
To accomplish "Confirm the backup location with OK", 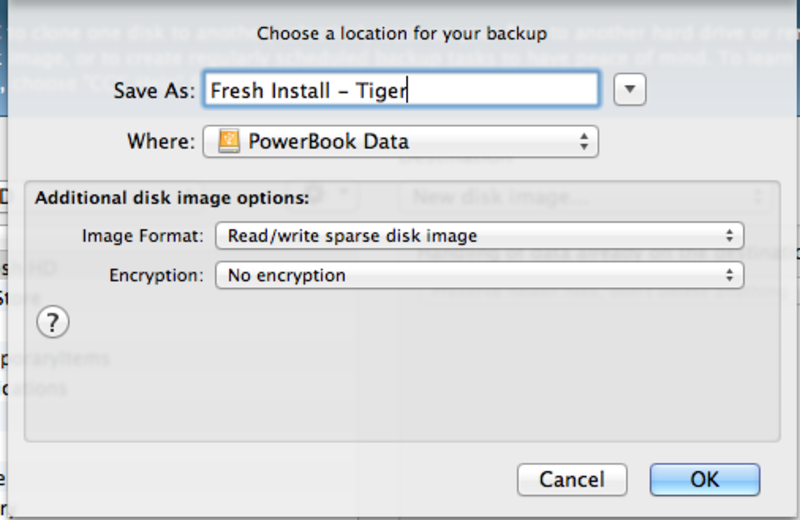I will coord(704,479).
